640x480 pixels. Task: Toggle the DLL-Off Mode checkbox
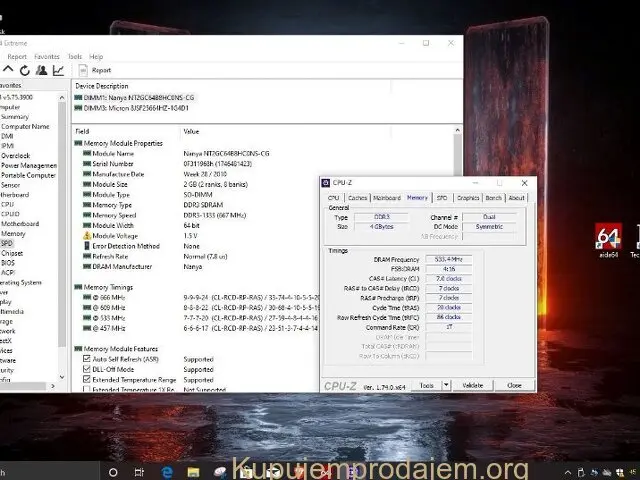[x=86, y=369]
